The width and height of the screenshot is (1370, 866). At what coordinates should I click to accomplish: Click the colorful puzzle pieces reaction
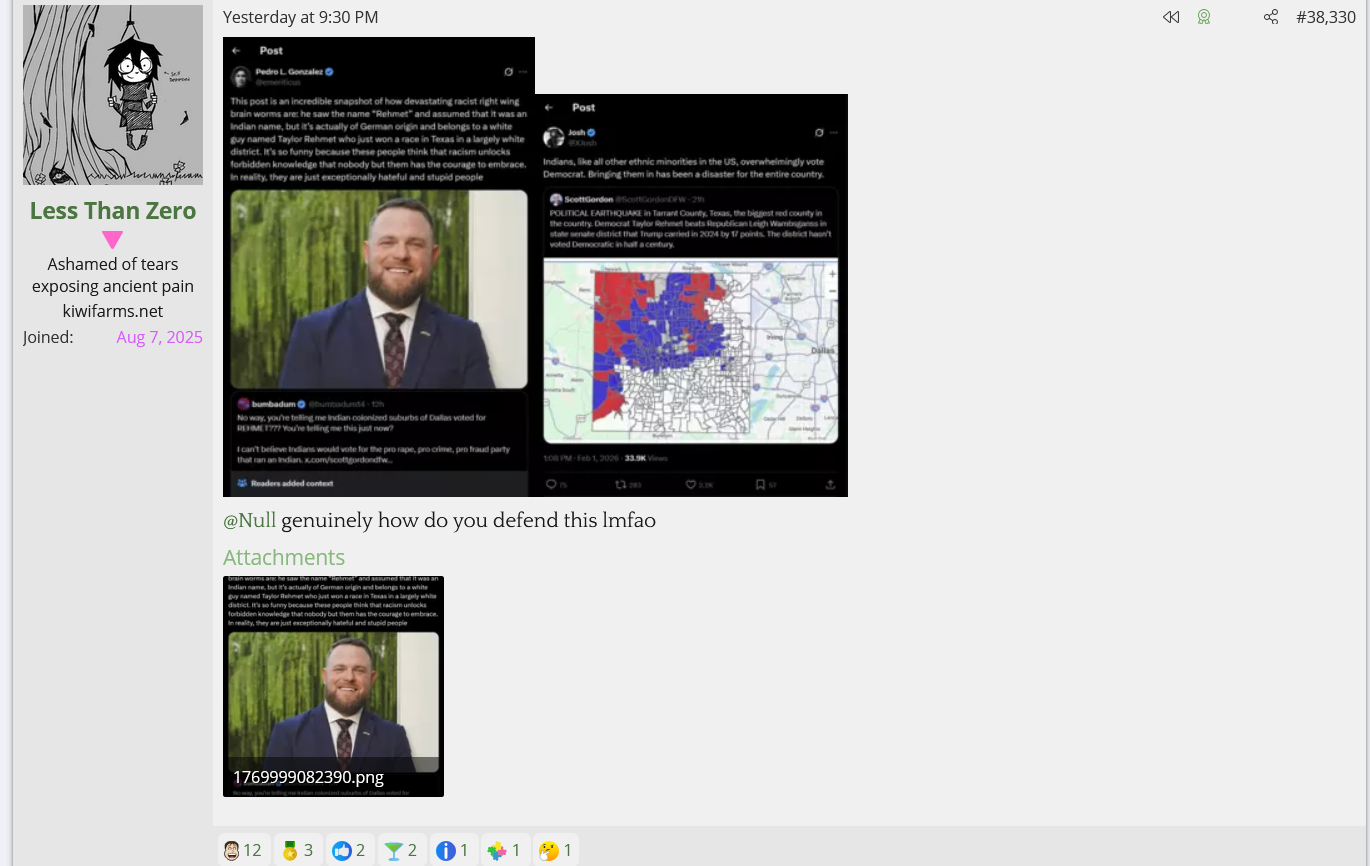coord(506,850)
